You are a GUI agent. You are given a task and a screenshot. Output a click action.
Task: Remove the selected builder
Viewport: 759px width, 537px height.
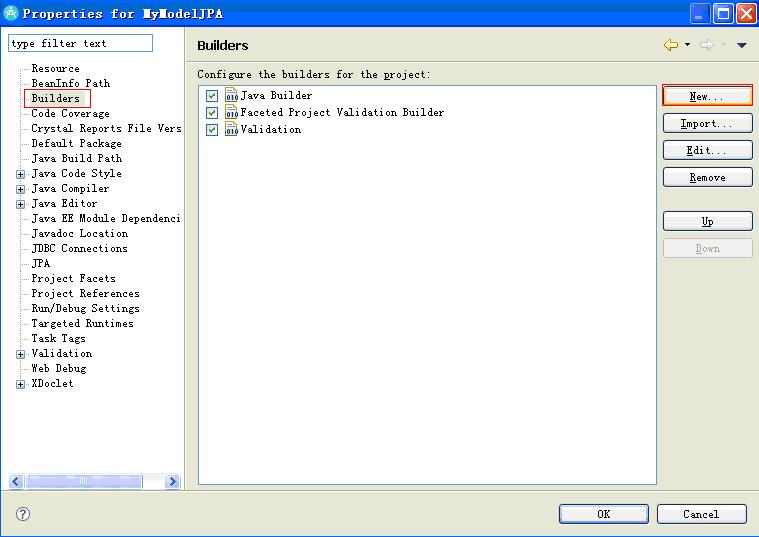(x=707, y=177)
